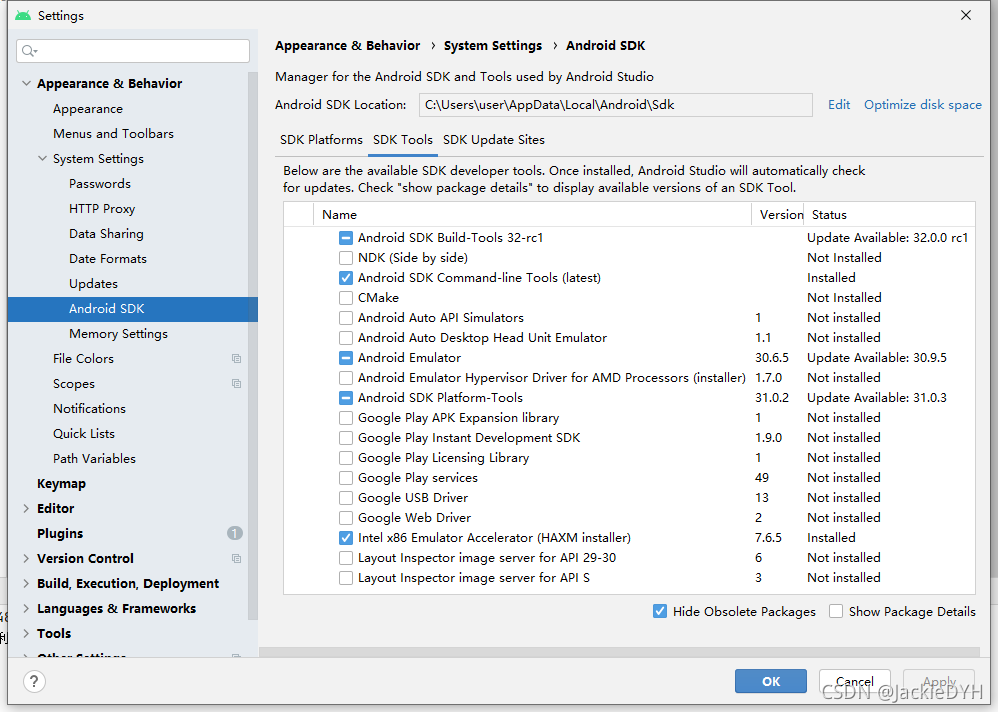Screen dimensions: 998x712
Task: Click the project-level icon beside Version Control
Action: (236, 559)
